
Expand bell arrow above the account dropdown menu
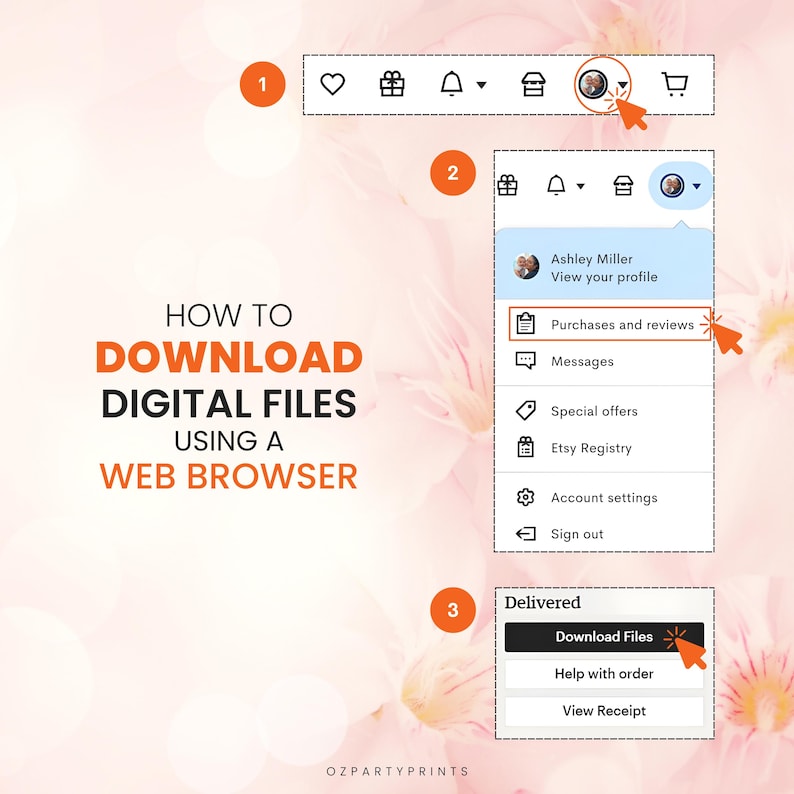click(x=580, y=186)
